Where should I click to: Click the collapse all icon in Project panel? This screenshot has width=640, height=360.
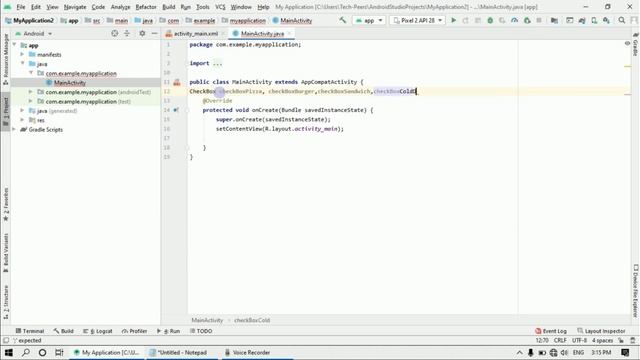(127, 33)
